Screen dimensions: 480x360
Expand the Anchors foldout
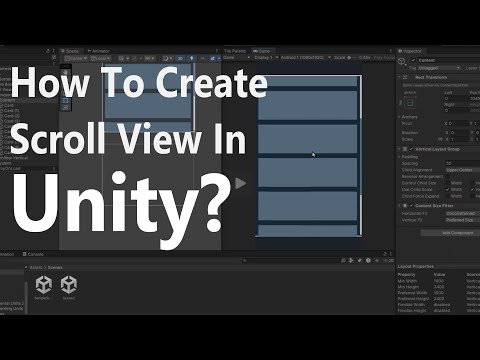pos(400,117)
